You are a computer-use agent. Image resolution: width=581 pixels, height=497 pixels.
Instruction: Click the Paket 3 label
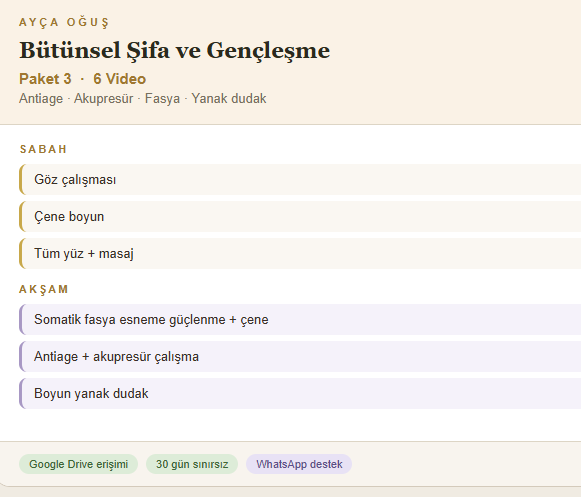[45, 79]
